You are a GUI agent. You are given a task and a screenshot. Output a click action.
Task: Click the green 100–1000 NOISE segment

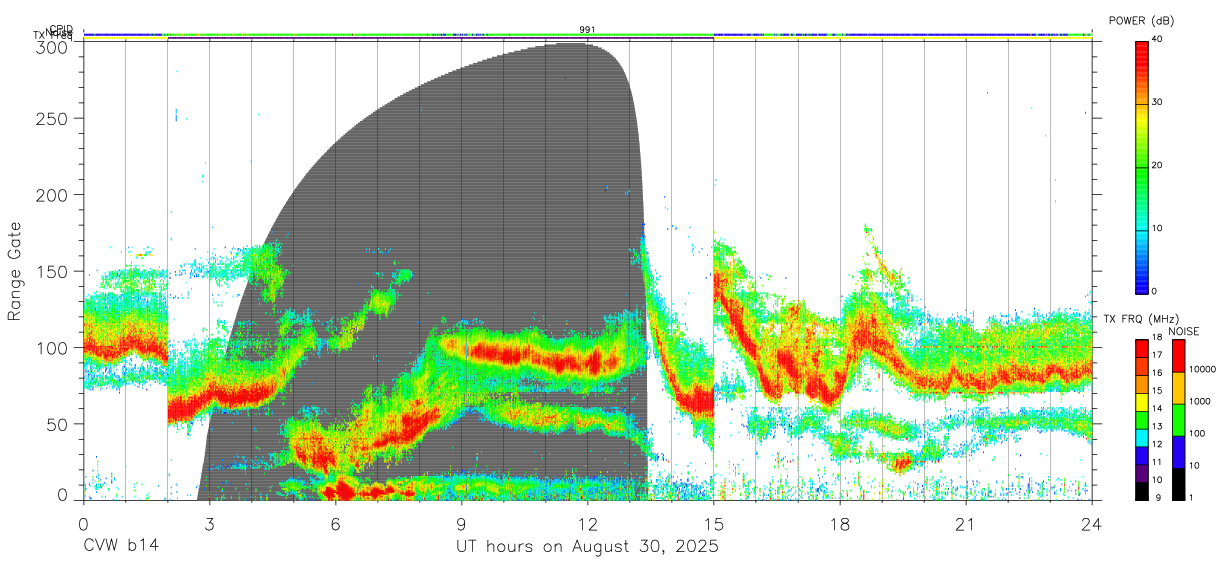click(x=1178, y=419)
